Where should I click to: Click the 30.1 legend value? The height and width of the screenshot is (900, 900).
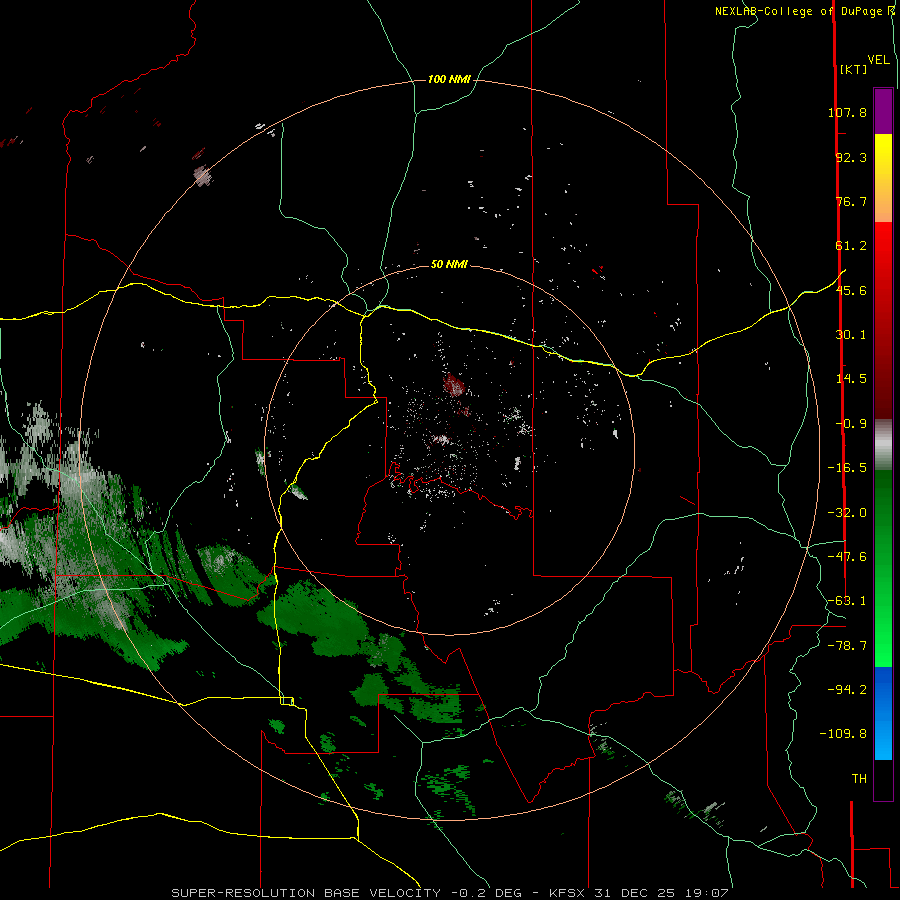[851, 335]
